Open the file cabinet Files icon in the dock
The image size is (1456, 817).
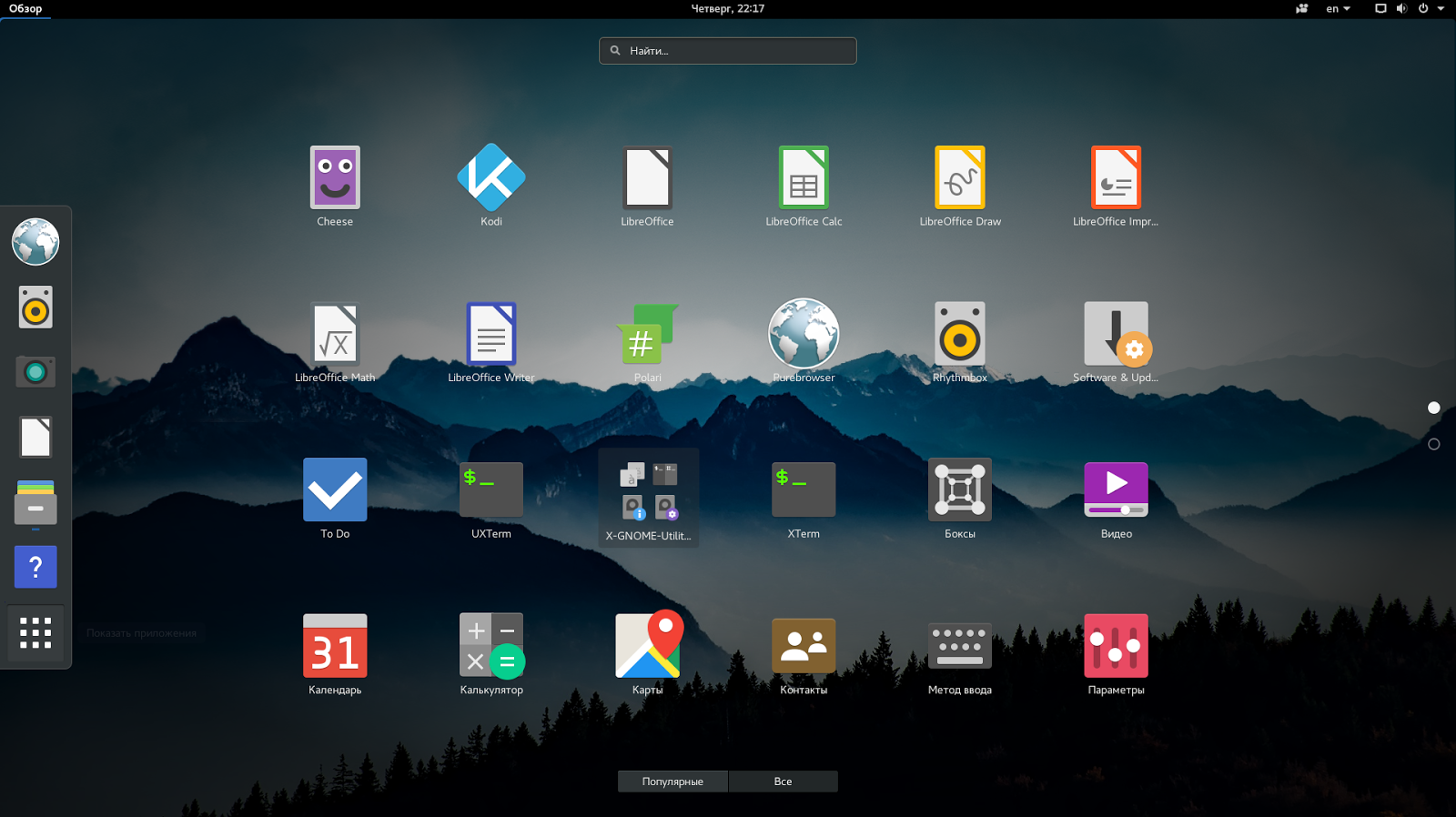(x=35, y=502)
